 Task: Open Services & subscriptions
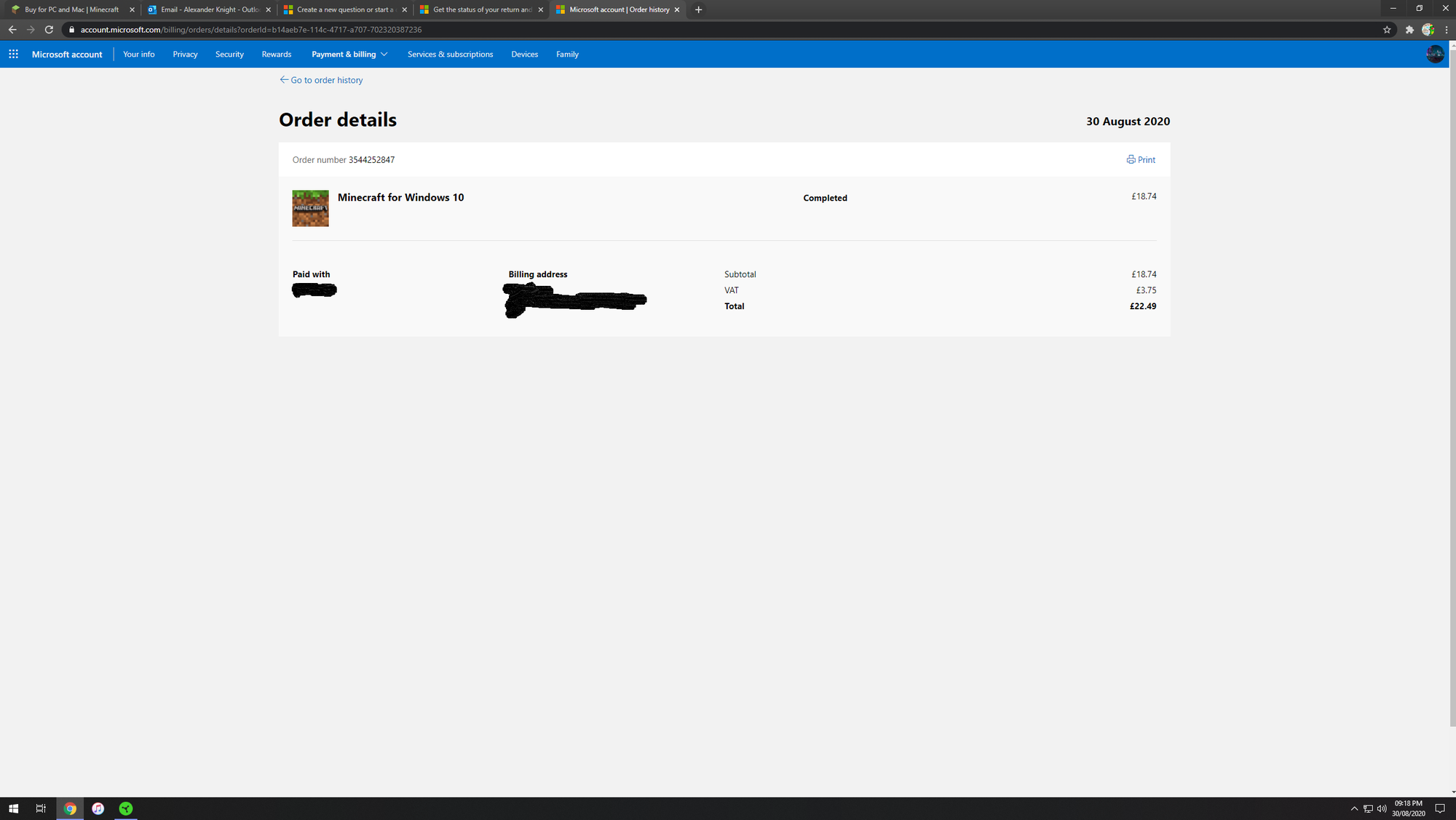[x=450, y=54]
